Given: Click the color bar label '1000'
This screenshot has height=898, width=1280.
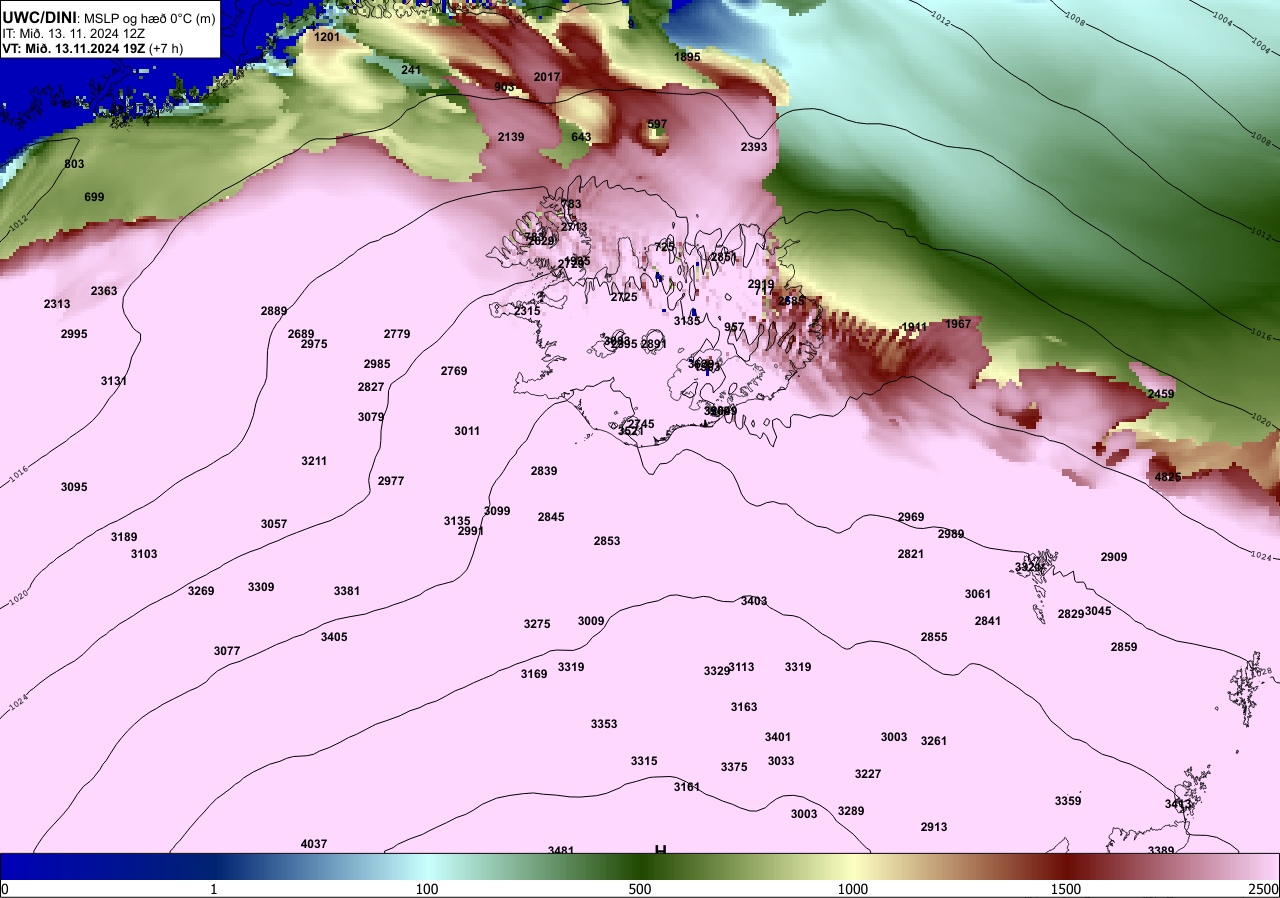Looking at the screenshot, I should (852, 889).
